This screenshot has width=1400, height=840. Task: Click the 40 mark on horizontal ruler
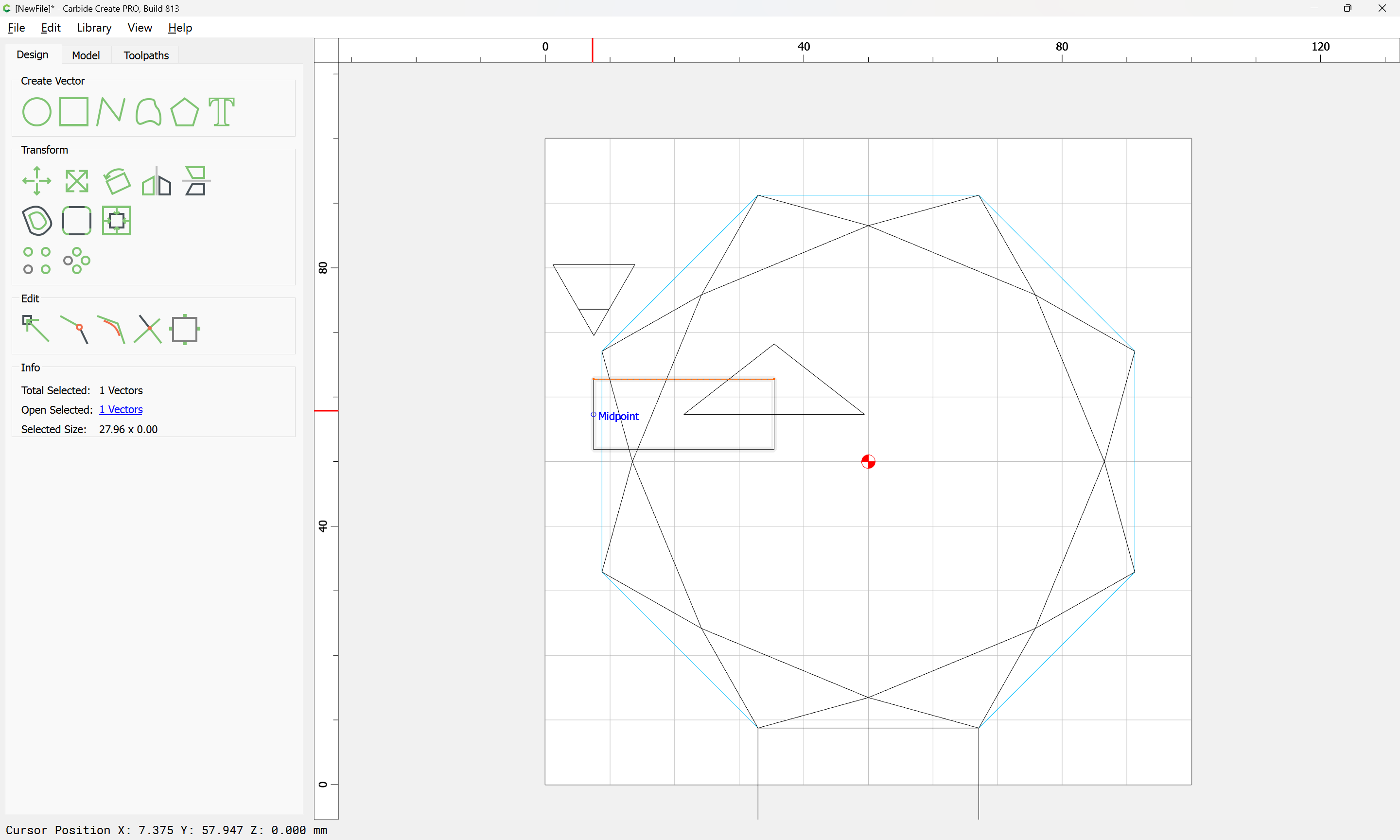804,46
